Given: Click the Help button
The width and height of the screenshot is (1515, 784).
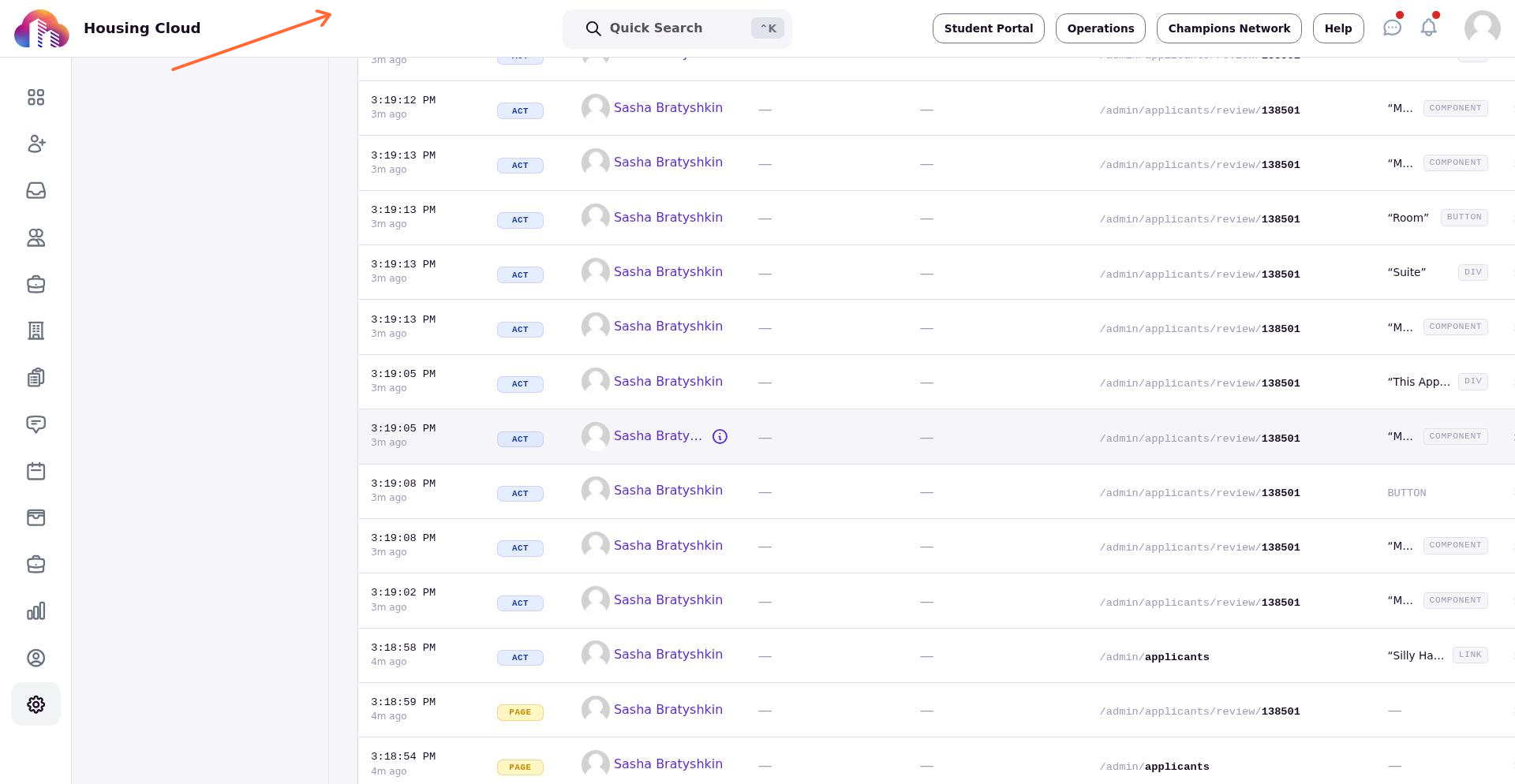Looking at the screenshot, I should (1337, 28).
